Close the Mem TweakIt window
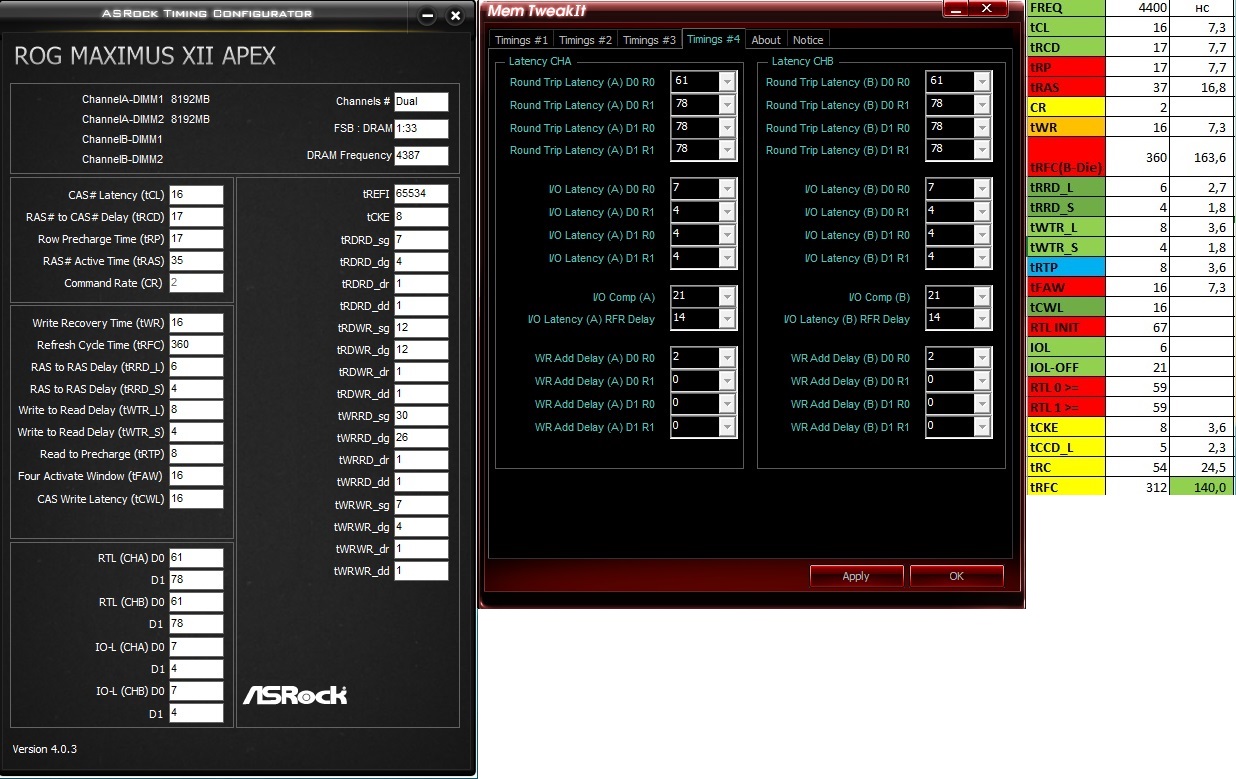 click(x=988, y=8)
